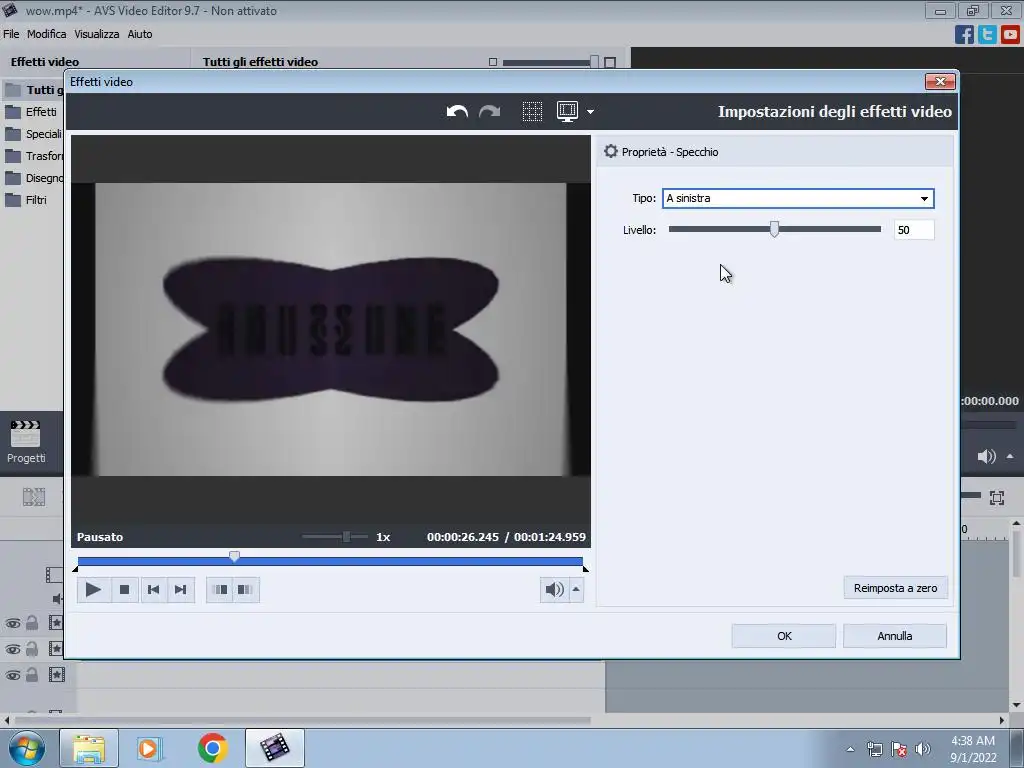Click the YouTube icon in the main window
The width and height of the screenshot is (1024, 768).
click(x=1010, y=35)
